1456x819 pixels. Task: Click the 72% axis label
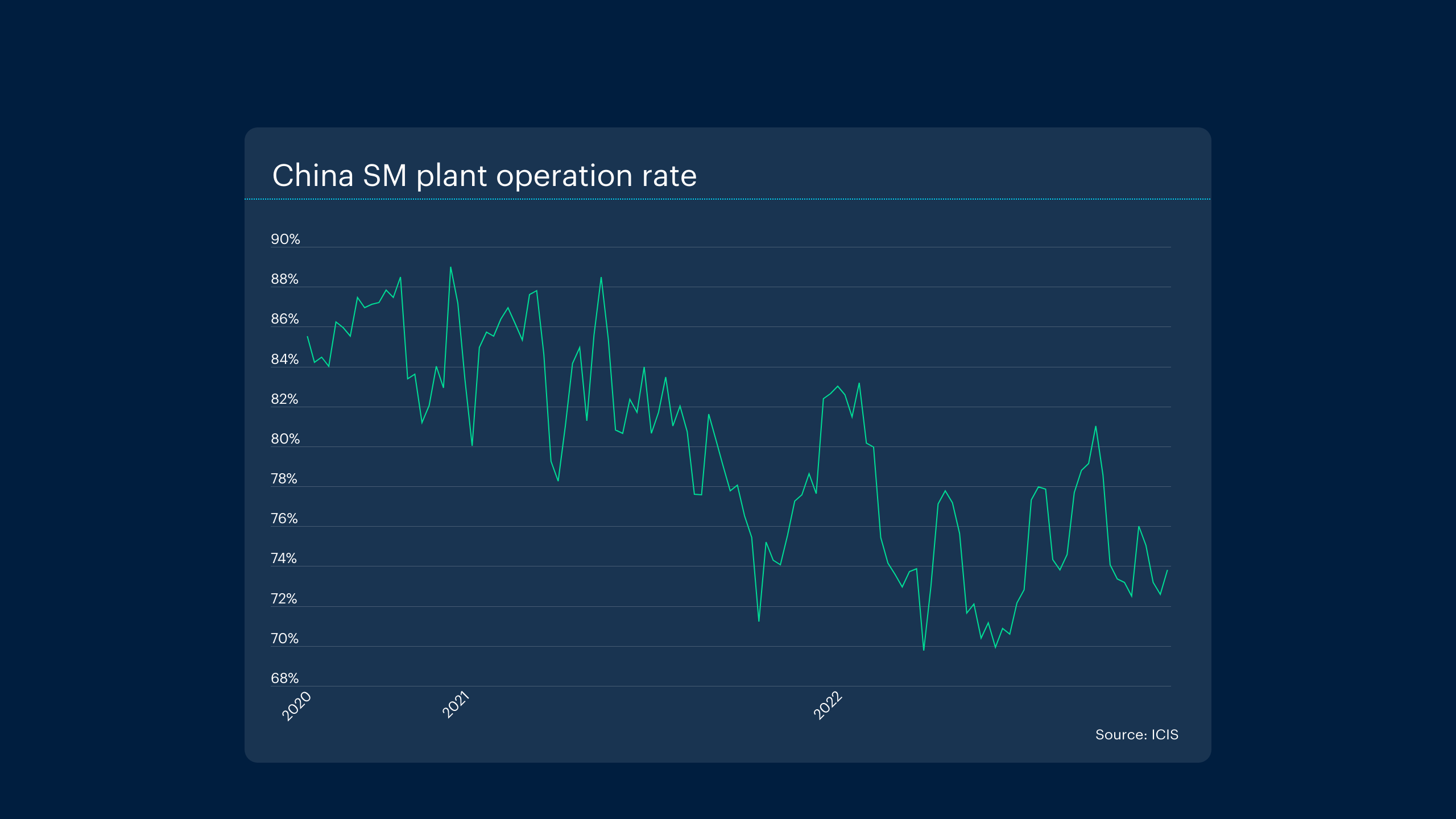click(x=284, y=599)
